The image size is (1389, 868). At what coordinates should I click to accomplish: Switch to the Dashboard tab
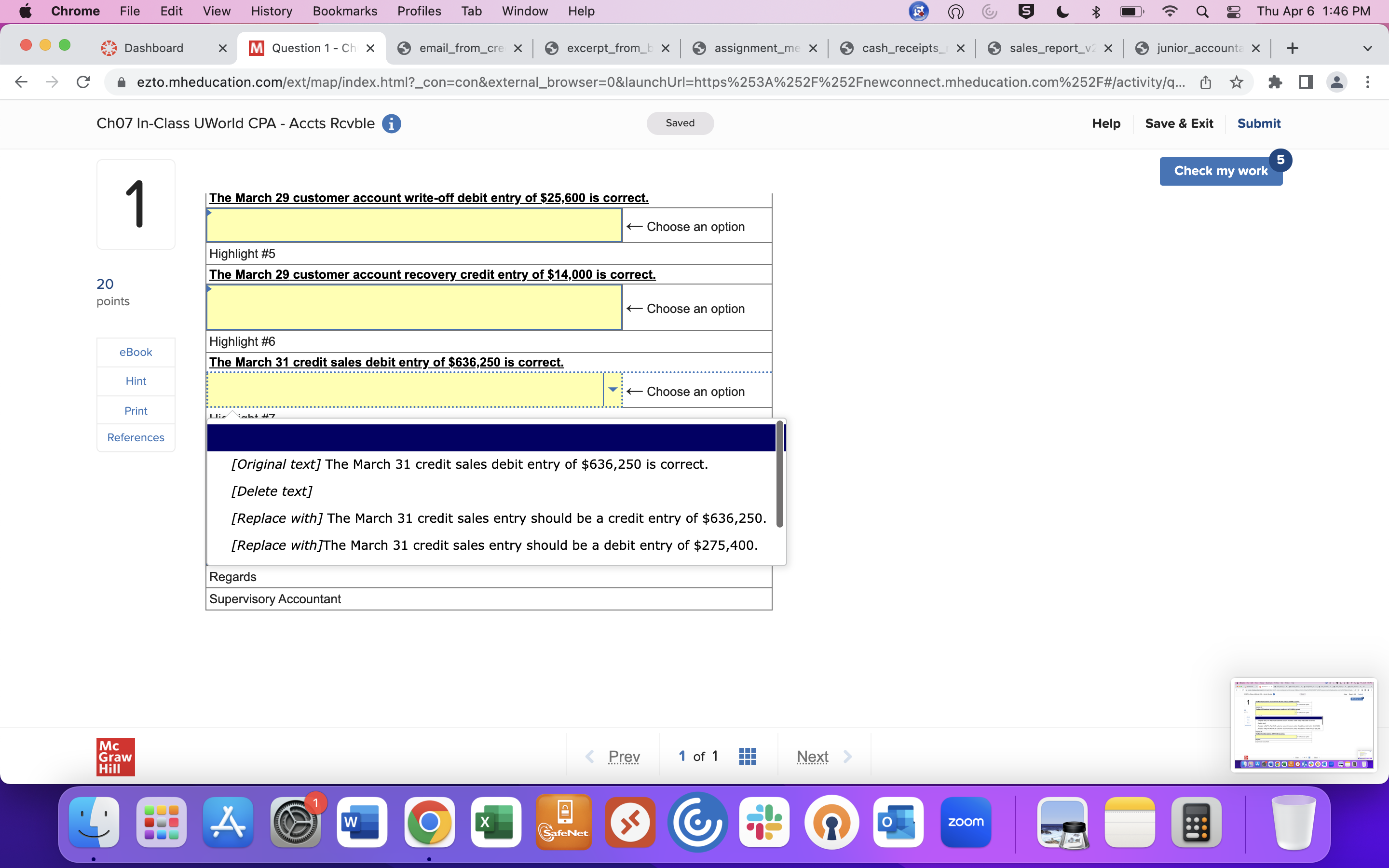pyautogui.click(x=154, y=48)
